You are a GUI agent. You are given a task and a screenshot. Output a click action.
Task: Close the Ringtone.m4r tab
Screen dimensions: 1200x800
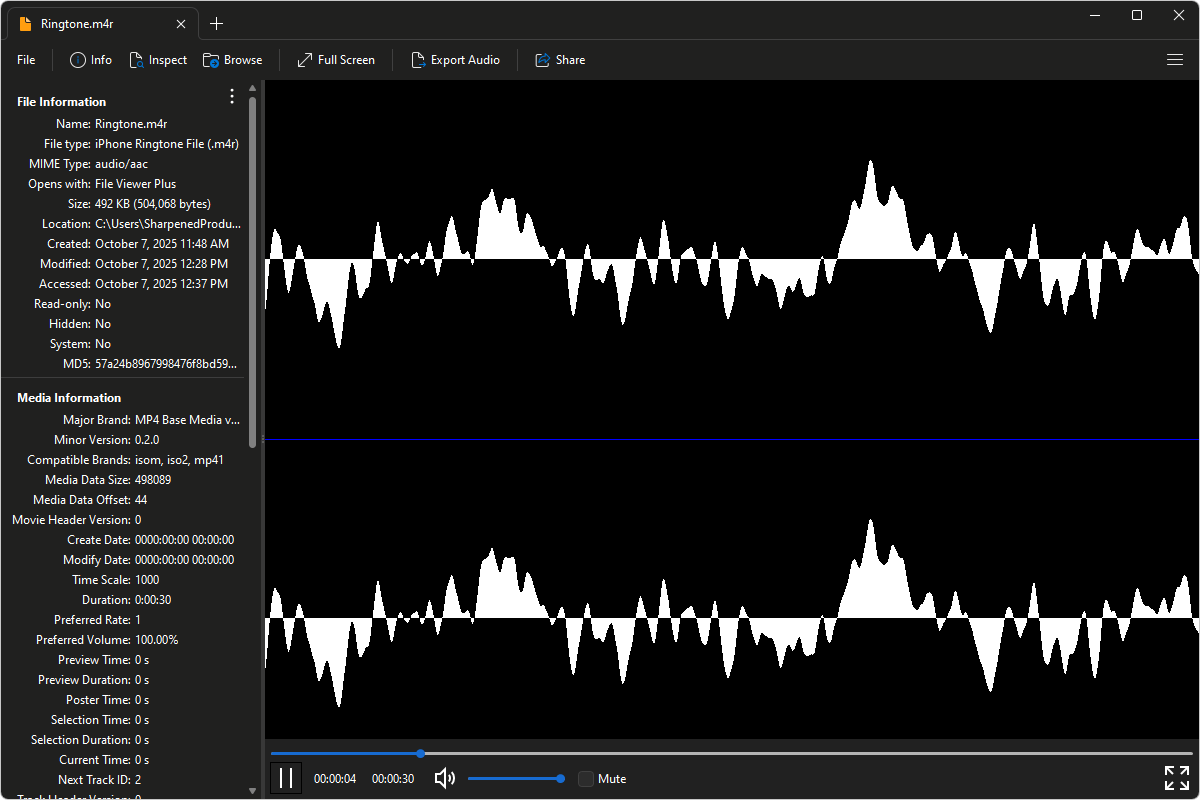coord(181,24)
